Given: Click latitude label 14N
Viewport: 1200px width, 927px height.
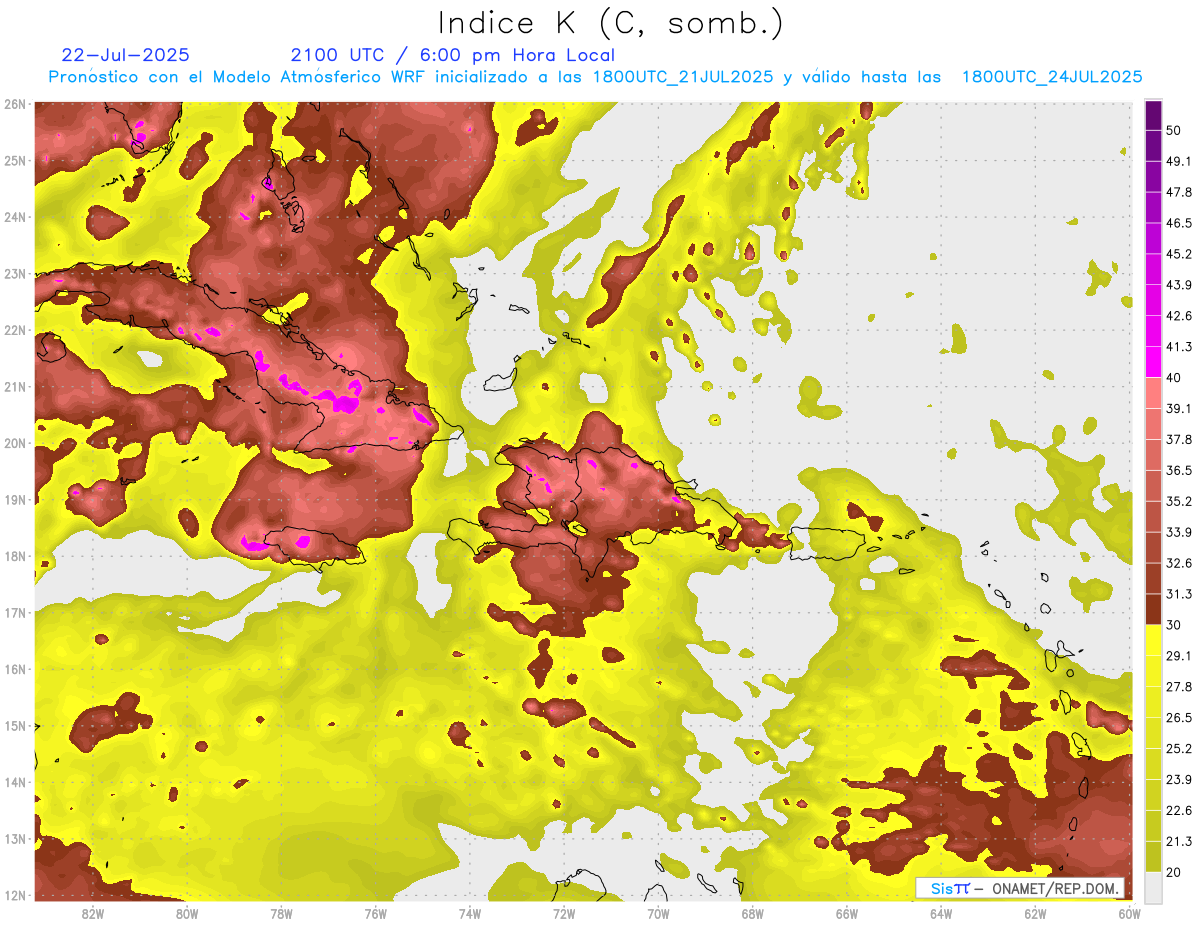Looking at the screenshot, I should [15, 782].
